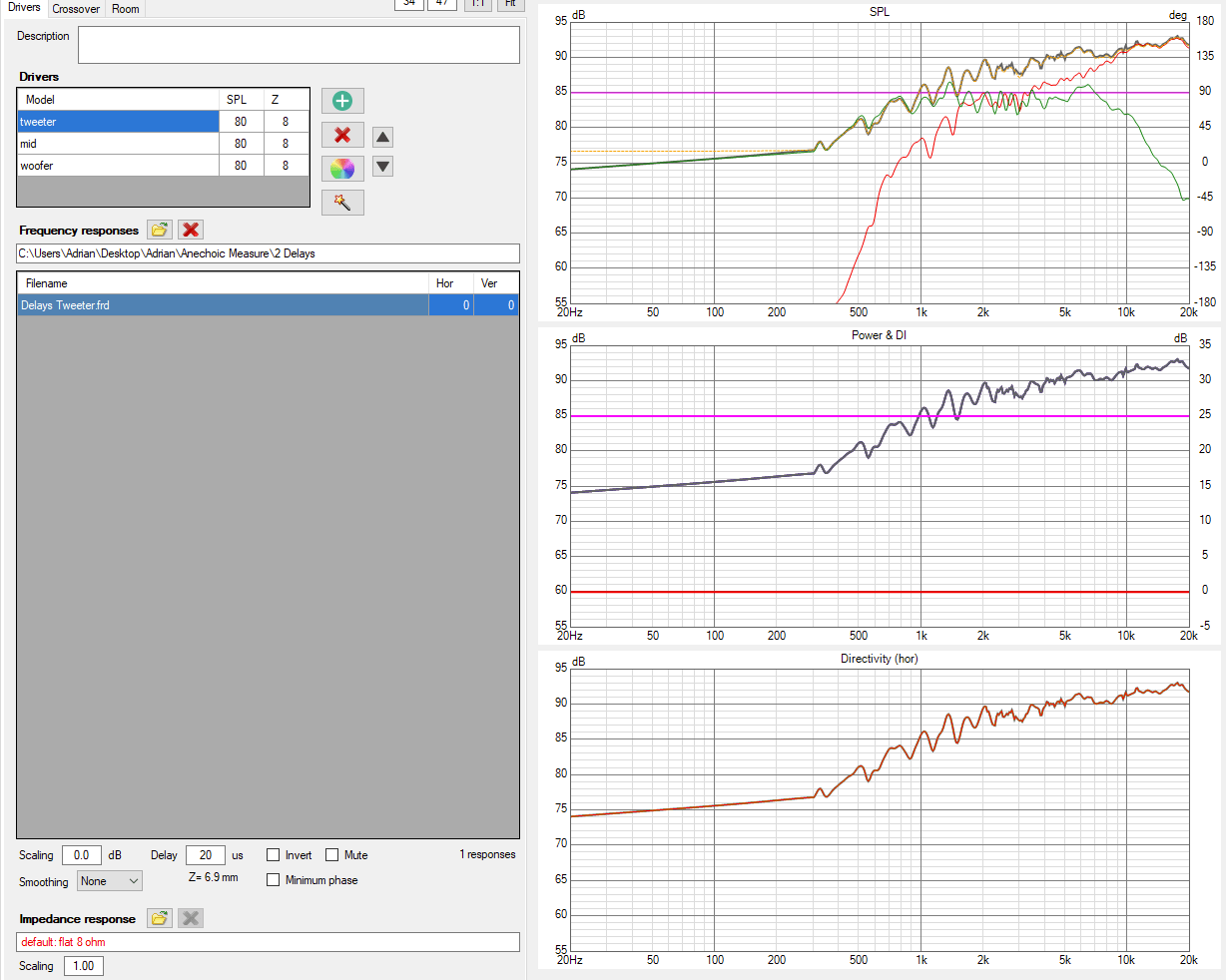Click the greyed impedance response delete icon

point(191,918)
